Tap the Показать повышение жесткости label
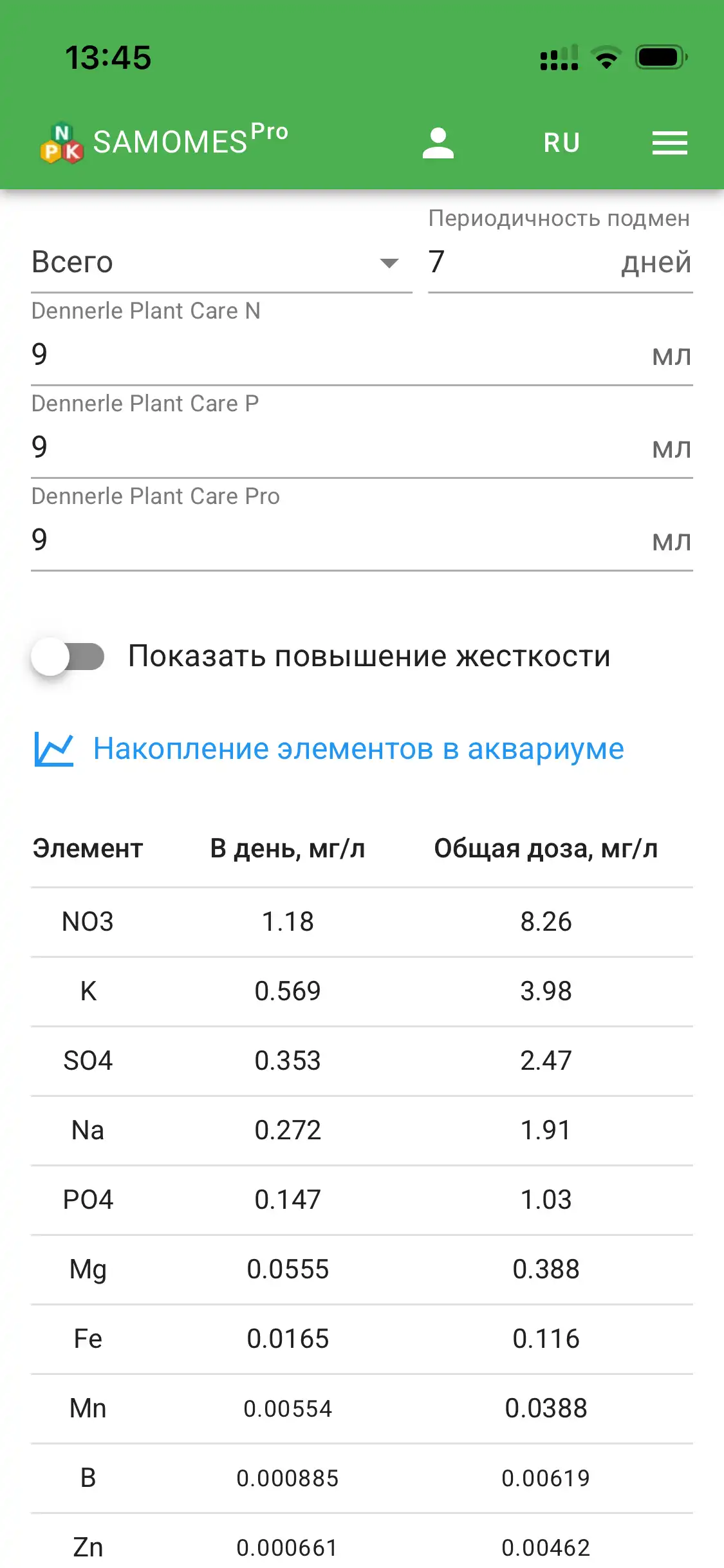The image size is (724, 1568). (x=369, y=657)
